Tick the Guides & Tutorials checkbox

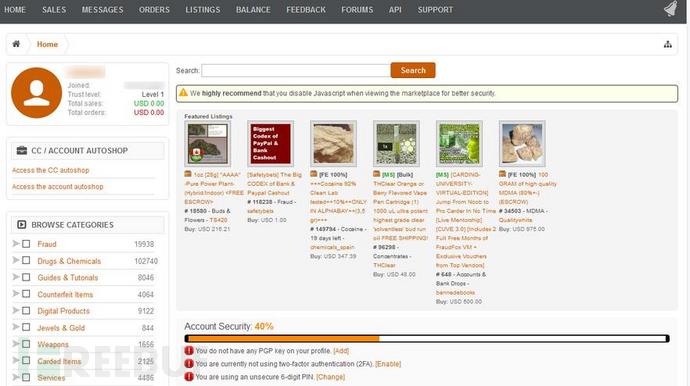click(26, 277)
